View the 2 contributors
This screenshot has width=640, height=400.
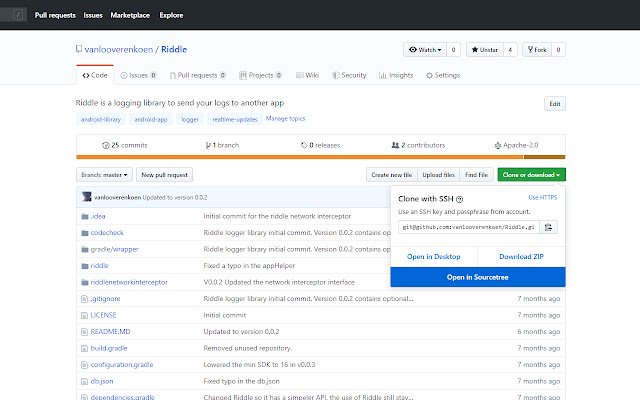pyautogui.click(x=418, y=145)
